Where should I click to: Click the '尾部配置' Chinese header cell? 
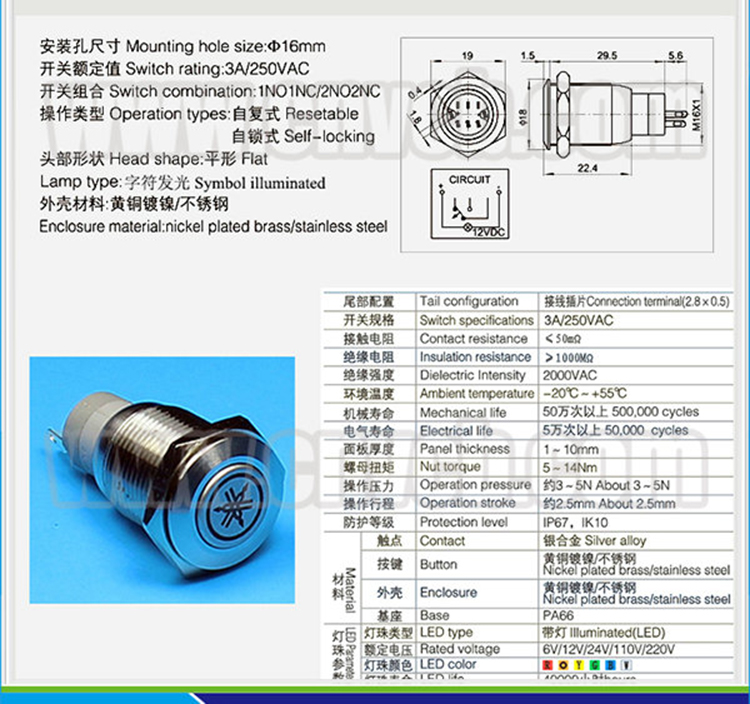click(368, 302)
